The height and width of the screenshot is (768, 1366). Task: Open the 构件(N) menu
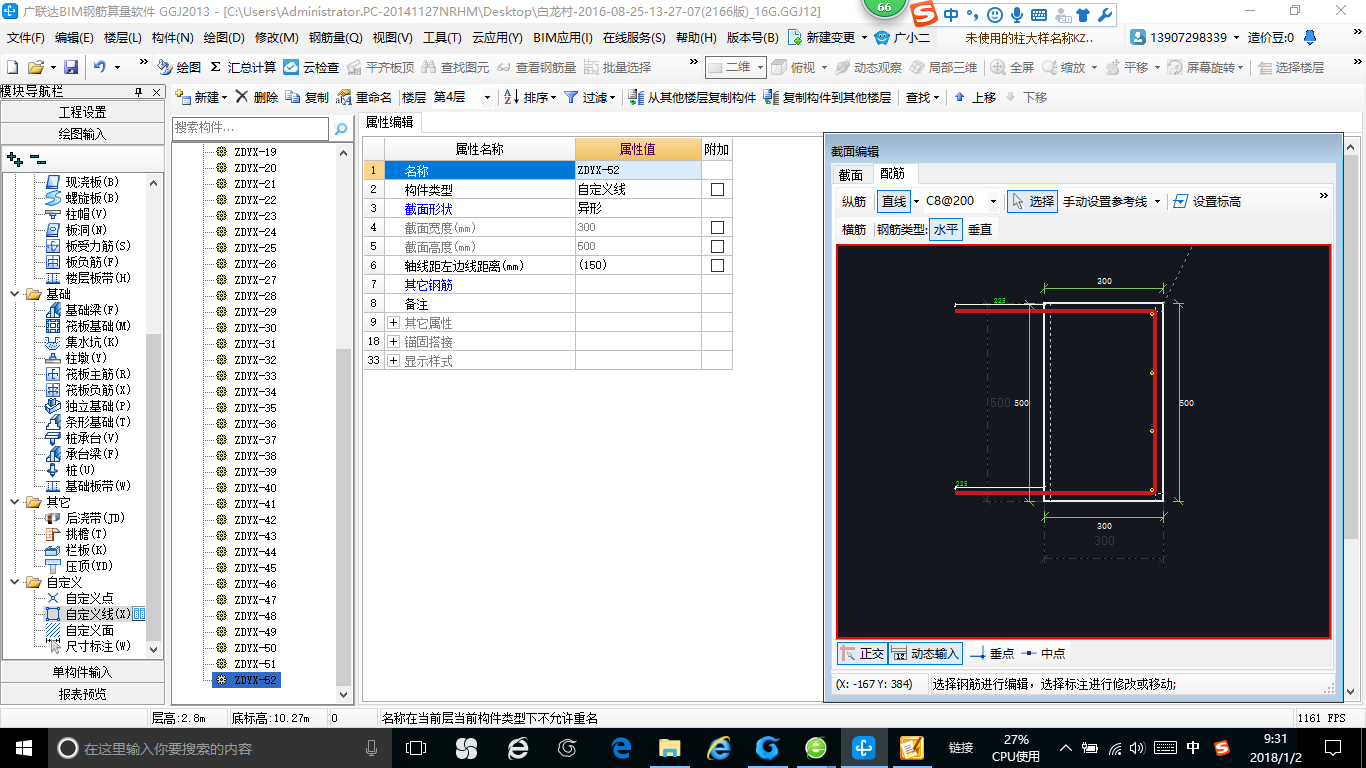[172, 38]
